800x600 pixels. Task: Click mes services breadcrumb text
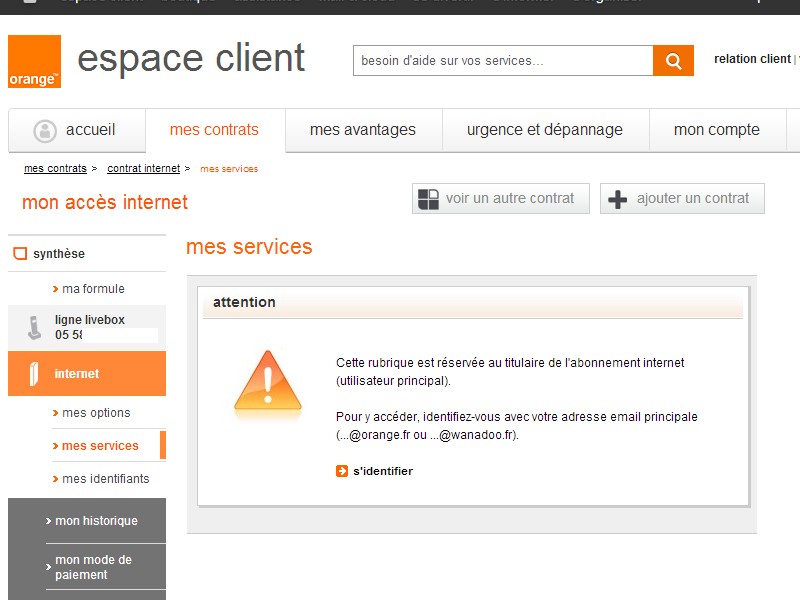(229, 169)
